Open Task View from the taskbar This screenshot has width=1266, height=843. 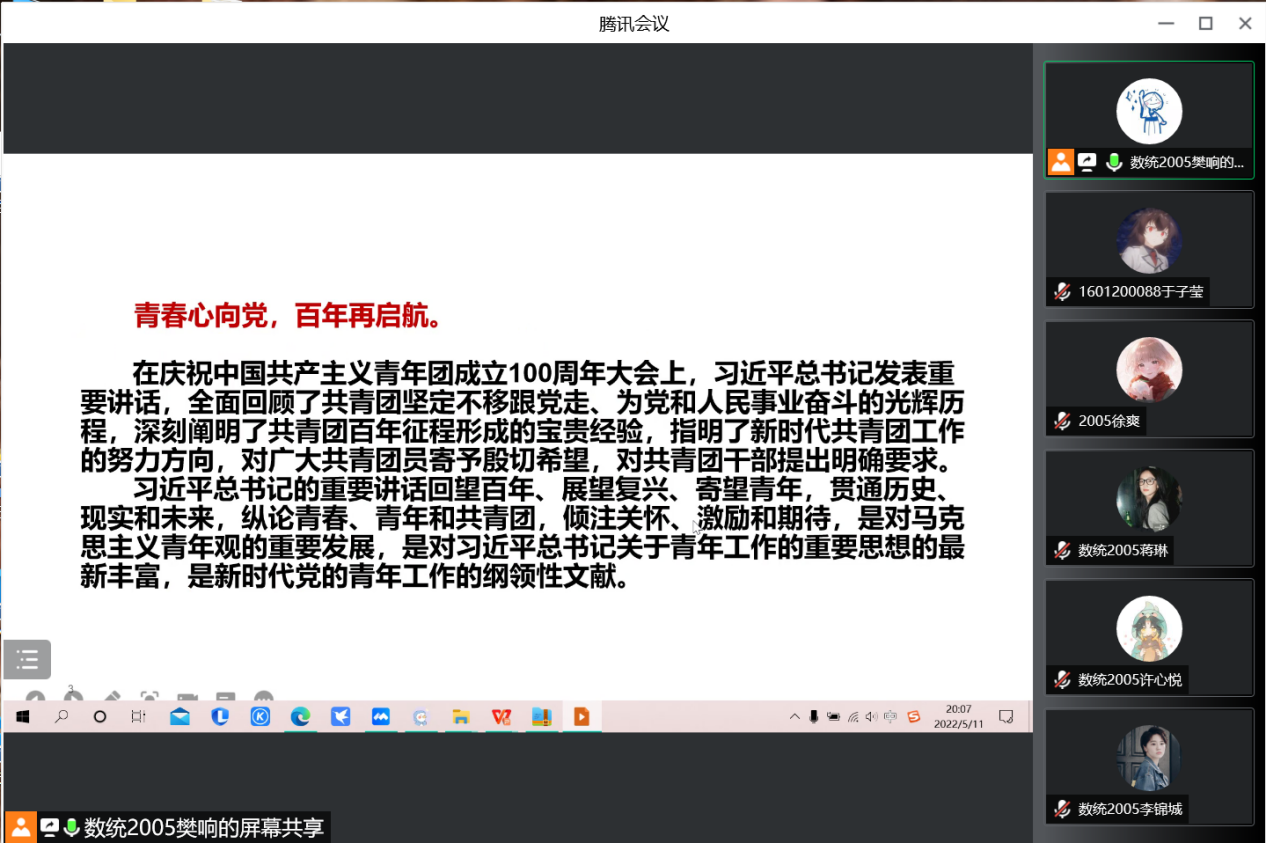click(x=139, y=716)
